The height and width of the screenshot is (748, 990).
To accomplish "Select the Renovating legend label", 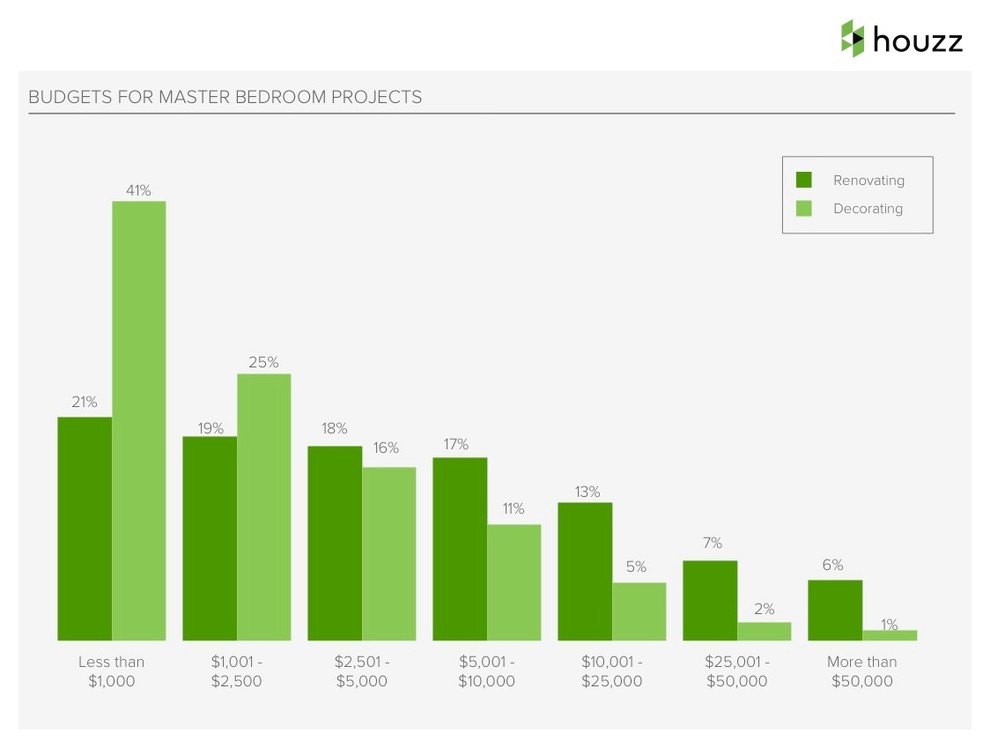I will click(x=868, y=180).
